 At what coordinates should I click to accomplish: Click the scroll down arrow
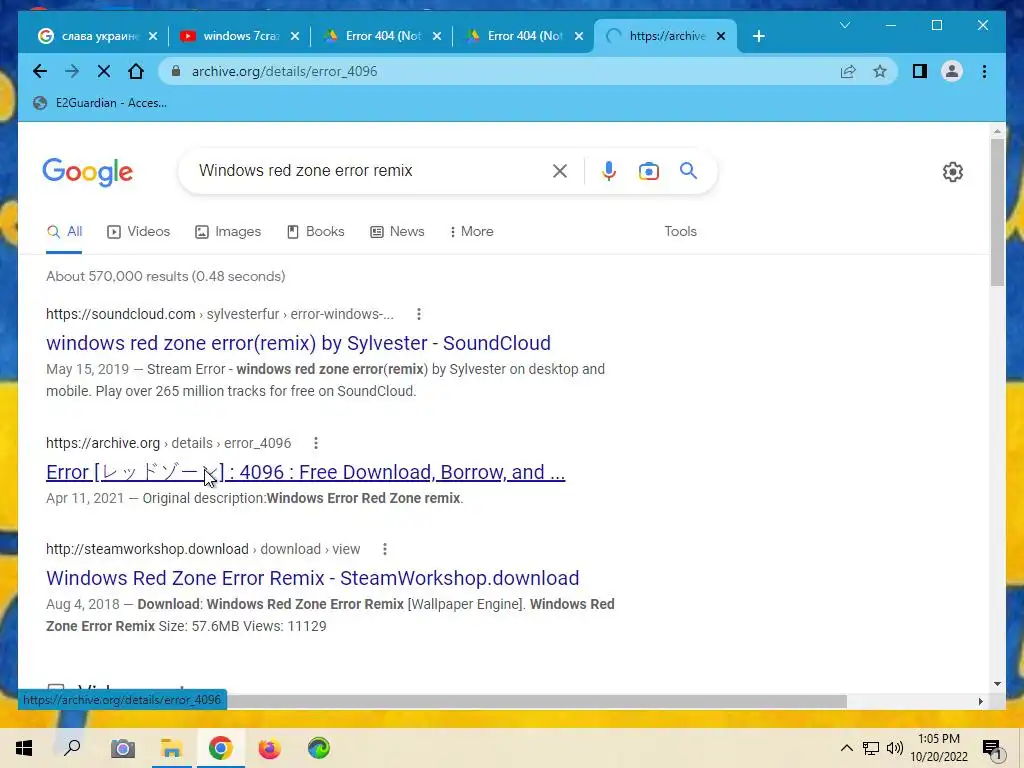point(997,684)
